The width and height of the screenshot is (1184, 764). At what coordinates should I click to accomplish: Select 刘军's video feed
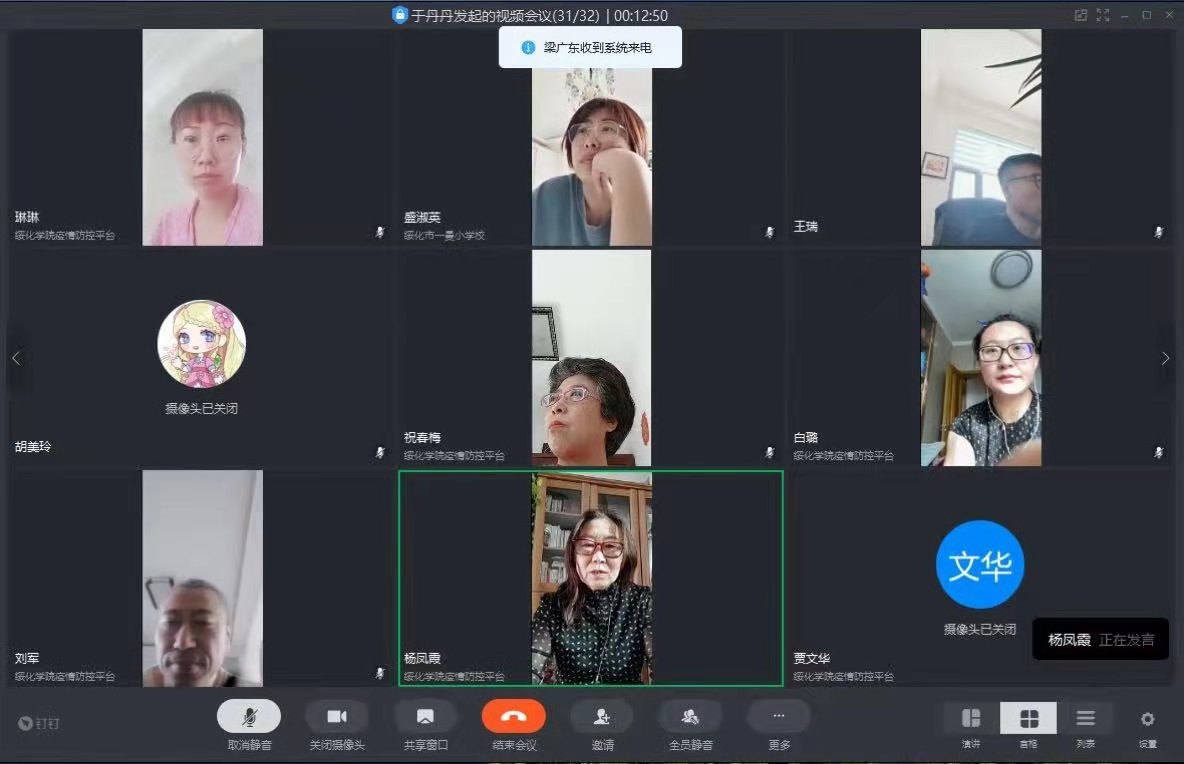pyautogui.click(x=202, y=578)
